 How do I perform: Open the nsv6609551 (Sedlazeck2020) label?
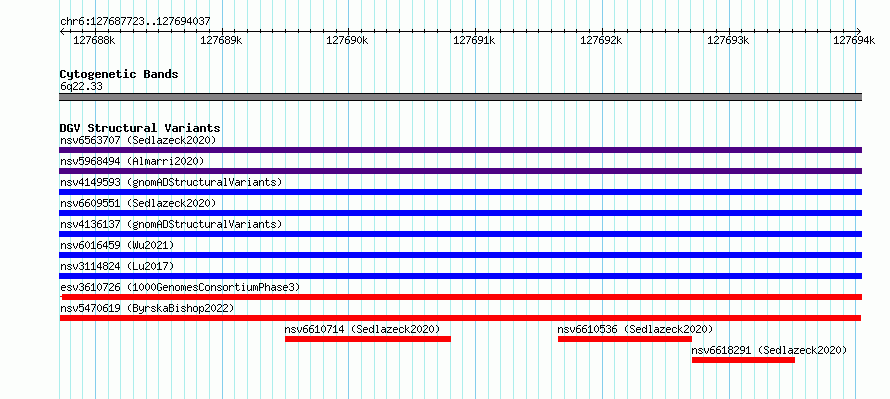point(138,203)
